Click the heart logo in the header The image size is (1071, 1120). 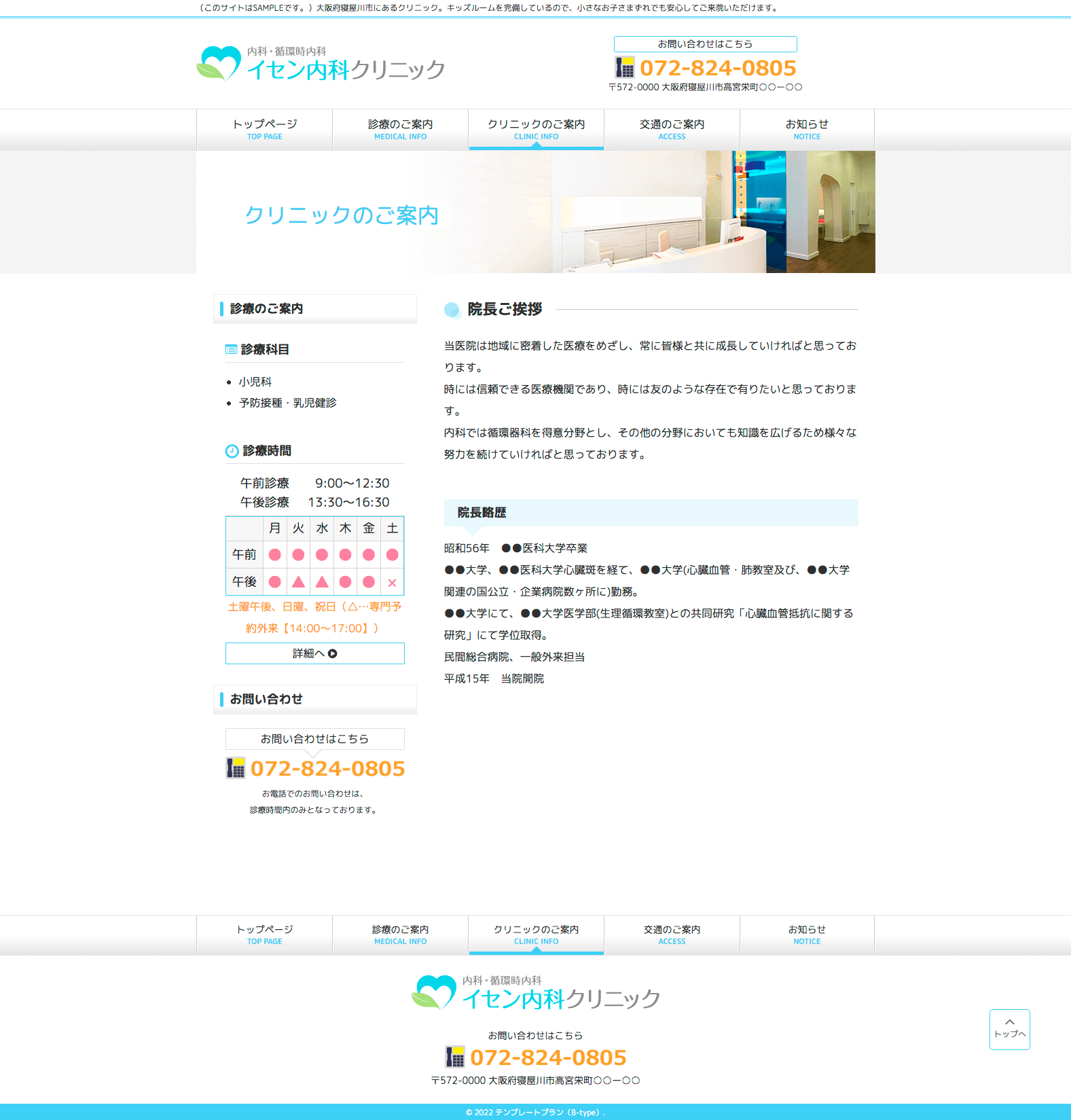[x=219, y=64]
